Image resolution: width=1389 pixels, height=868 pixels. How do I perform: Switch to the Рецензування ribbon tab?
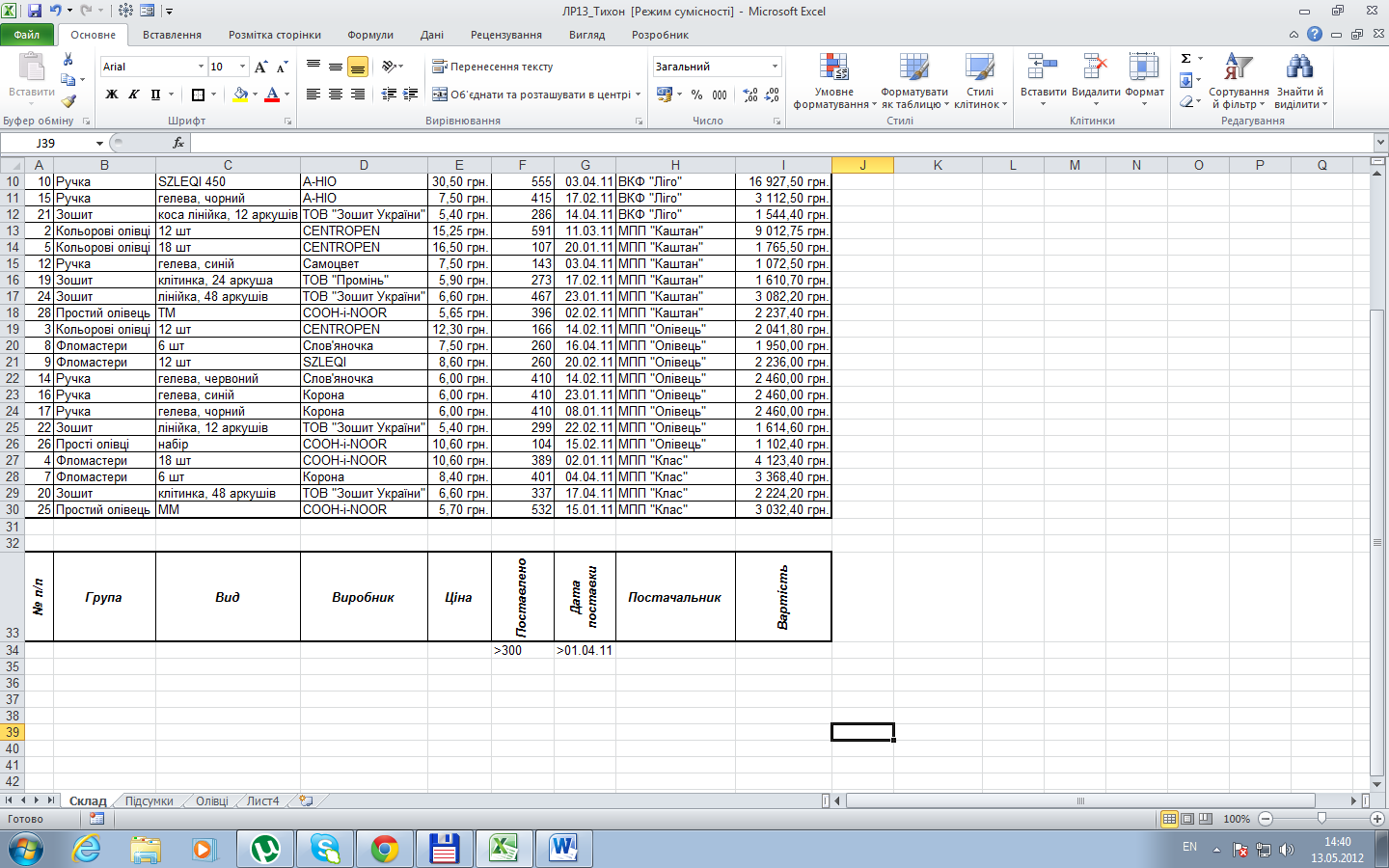tap(506, 35)
